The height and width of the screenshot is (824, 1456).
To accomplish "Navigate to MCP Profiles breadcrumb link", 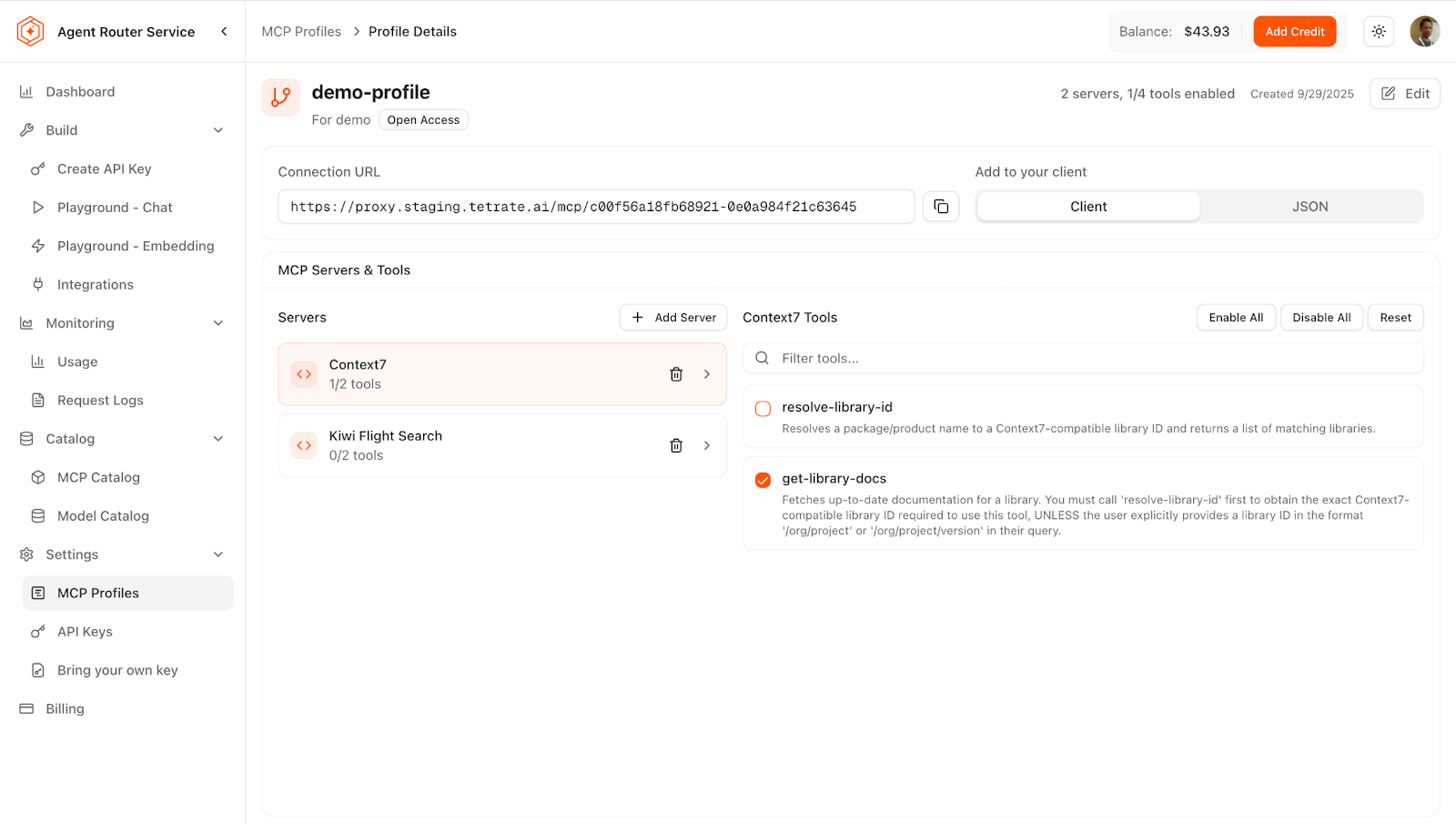I will click(x=301, y=32).
